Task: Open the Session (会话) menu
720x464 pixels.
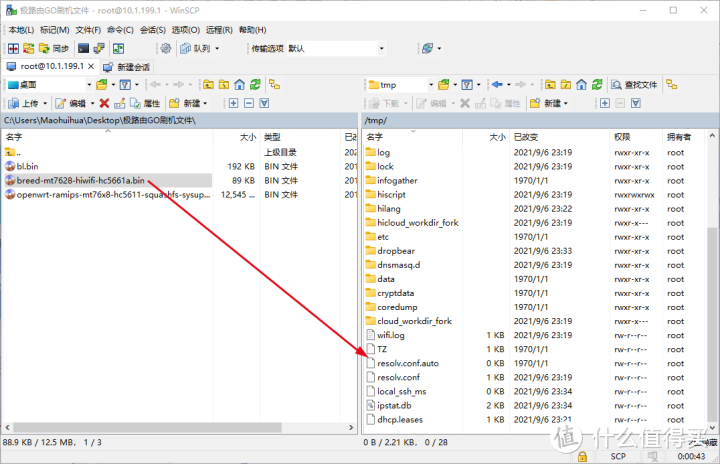Action: coord(152,30)
